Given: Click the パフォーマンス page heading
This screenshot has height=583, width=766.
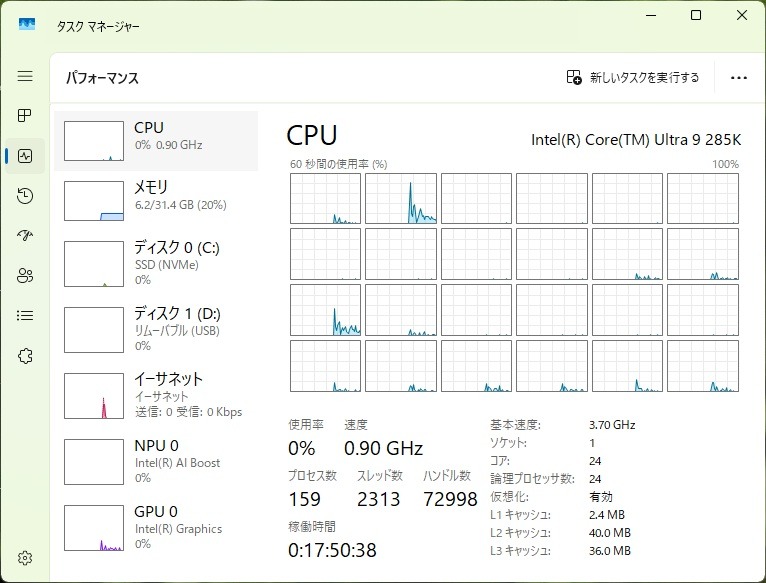Looking at the screenshot, I should (102, 78).
